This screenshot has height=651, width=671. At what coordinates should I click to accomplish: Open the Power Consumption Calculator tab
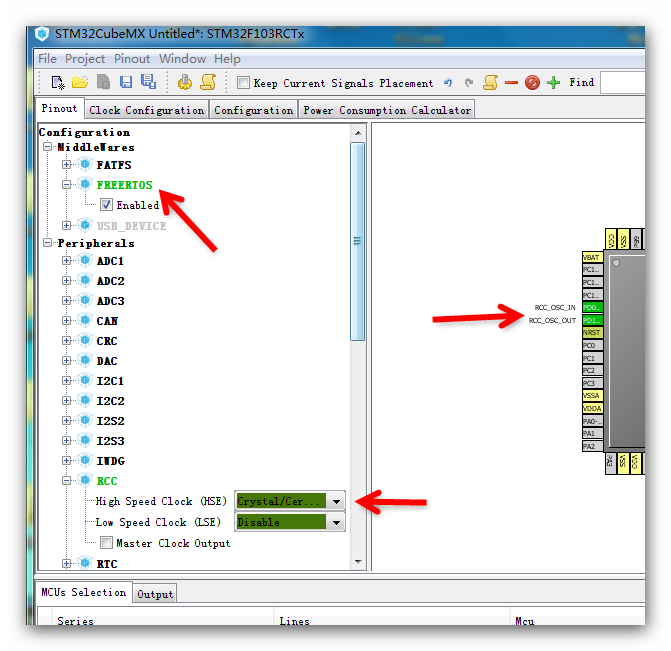pyautogui.click(x=387, y=110)
